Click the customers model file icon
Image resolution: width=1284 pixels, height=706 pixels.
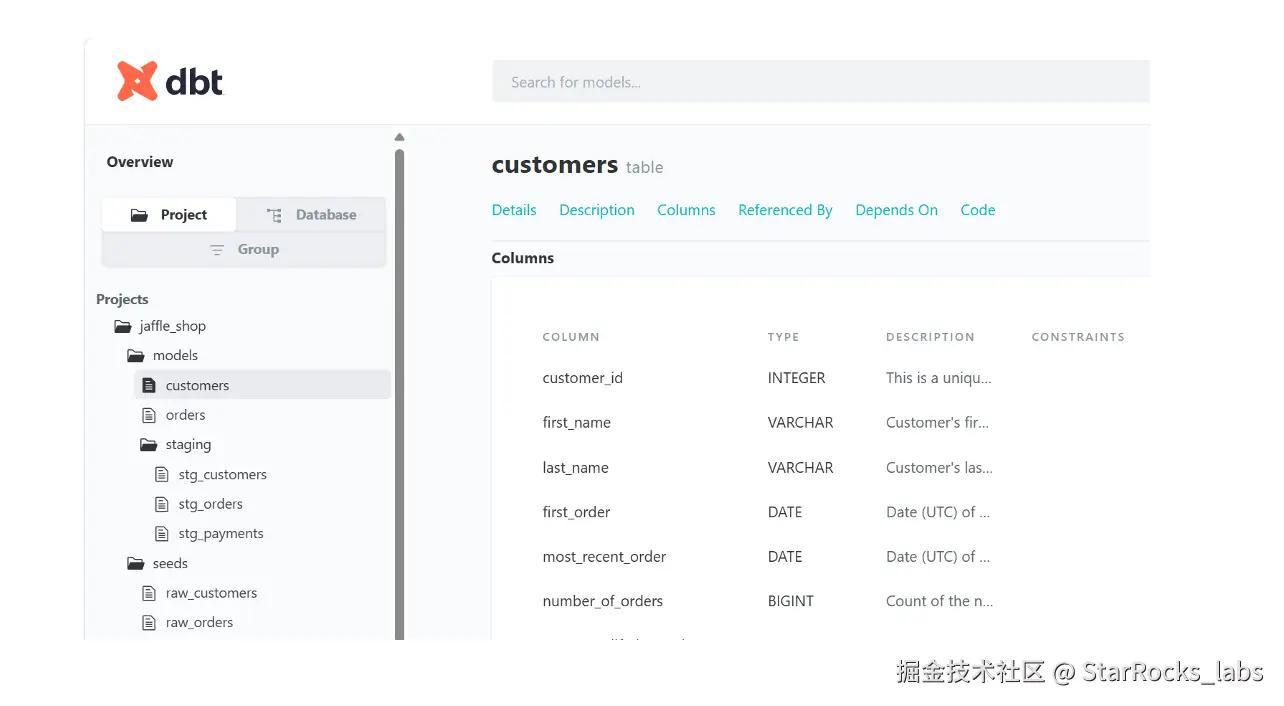pyautogui.click(x=149, y=385)
